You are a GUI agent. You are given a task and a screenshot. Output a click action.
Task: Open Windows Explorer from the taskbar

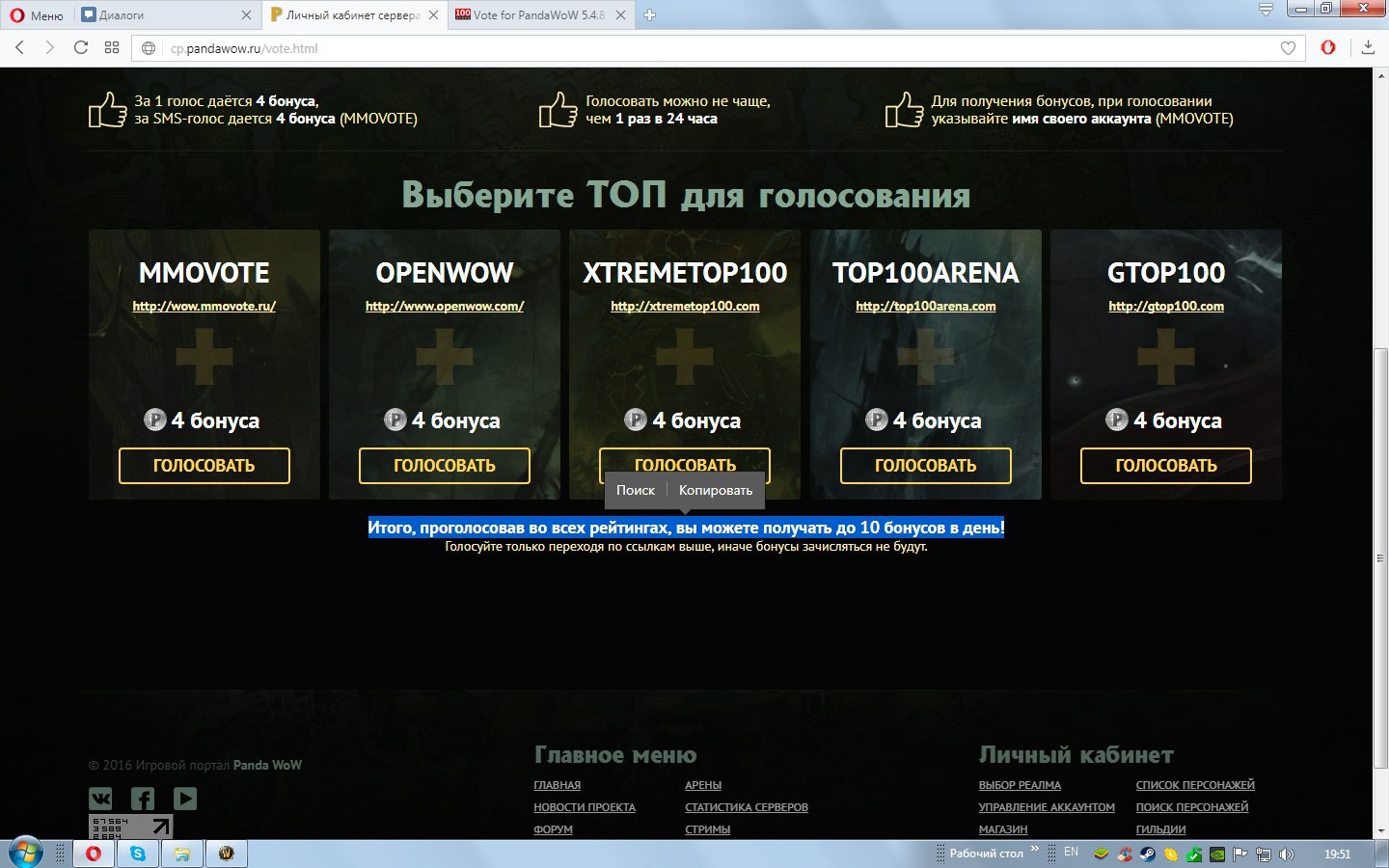point(182,854)
